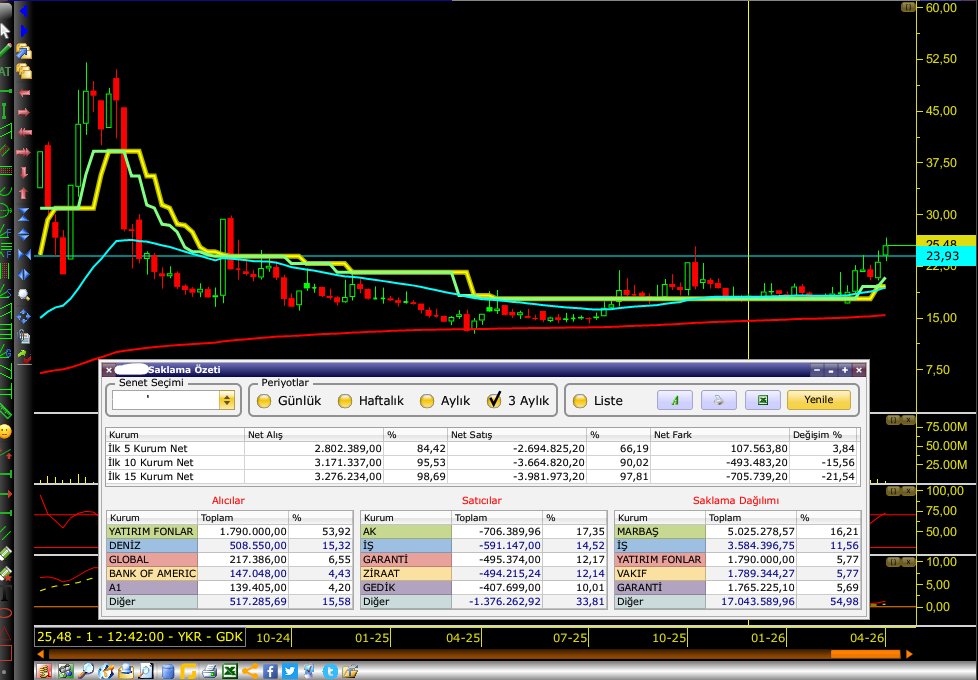Click the mail envelope icon in bottom toolbar
The height and width of the screenshot is (680, 978).
[x=127, y=671]
